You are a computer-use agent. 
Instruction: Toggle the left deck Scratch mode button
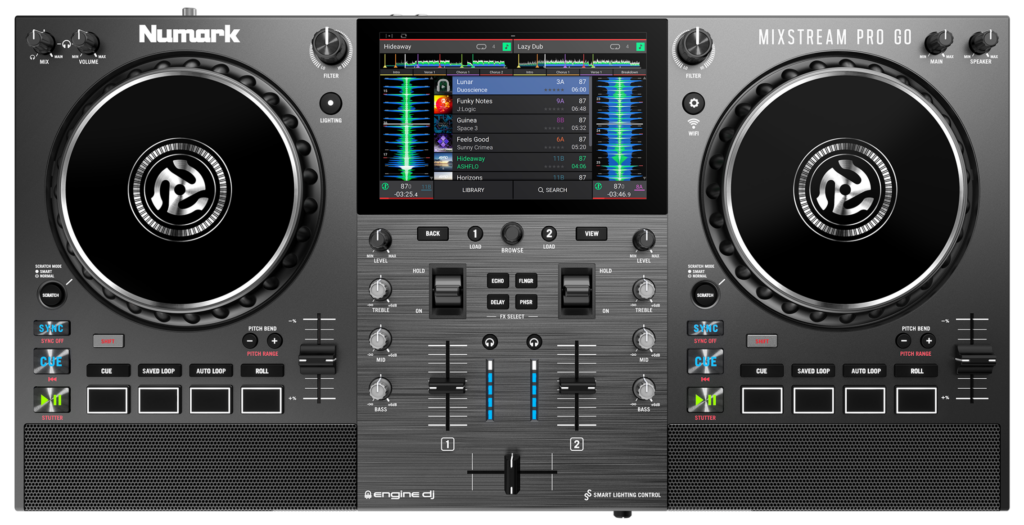(x=50, y=294)
